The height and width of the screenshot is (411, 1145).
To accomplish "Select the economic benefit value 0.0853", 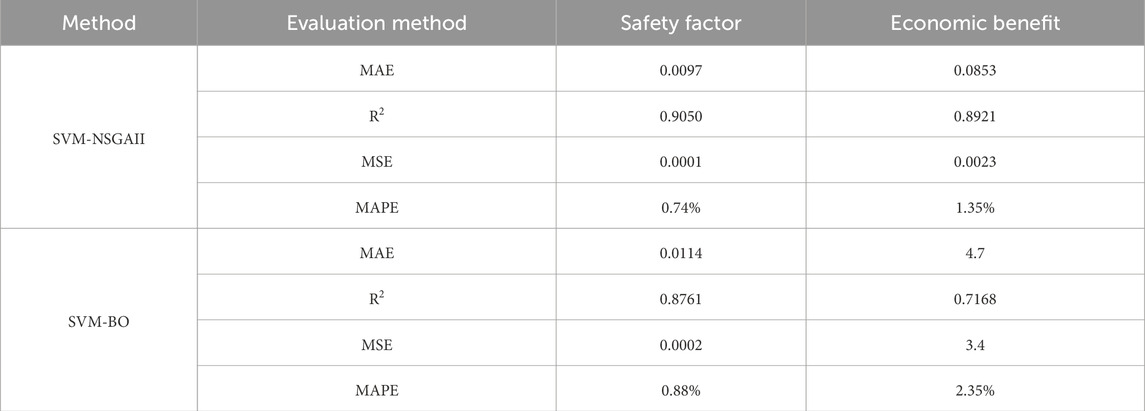I will point(975,72).
